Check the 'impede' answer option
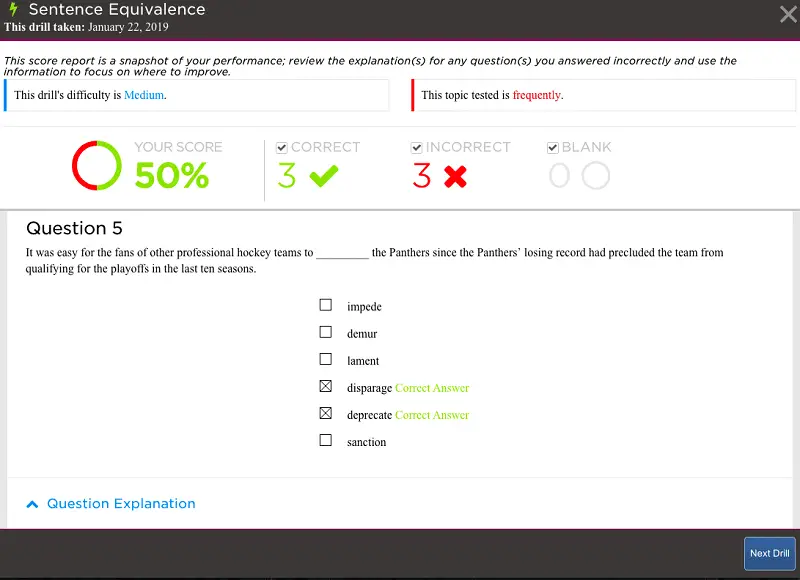This screenshot has height=580, width=800. (x=325, y=305)
